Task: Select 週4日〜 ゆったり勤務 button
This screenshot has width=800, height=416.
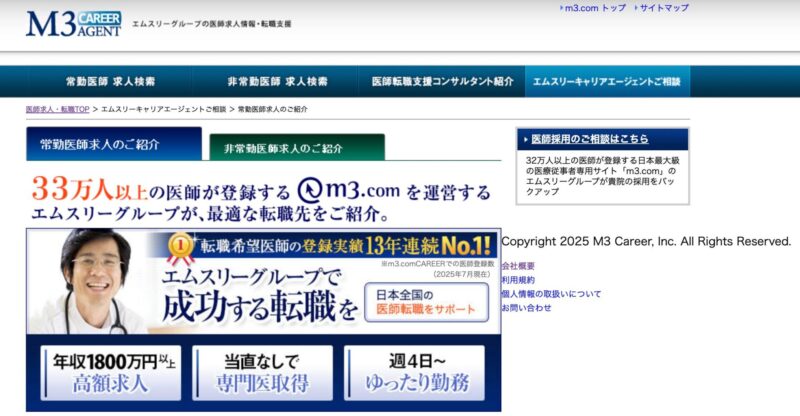Action: (x=414, y=373)
